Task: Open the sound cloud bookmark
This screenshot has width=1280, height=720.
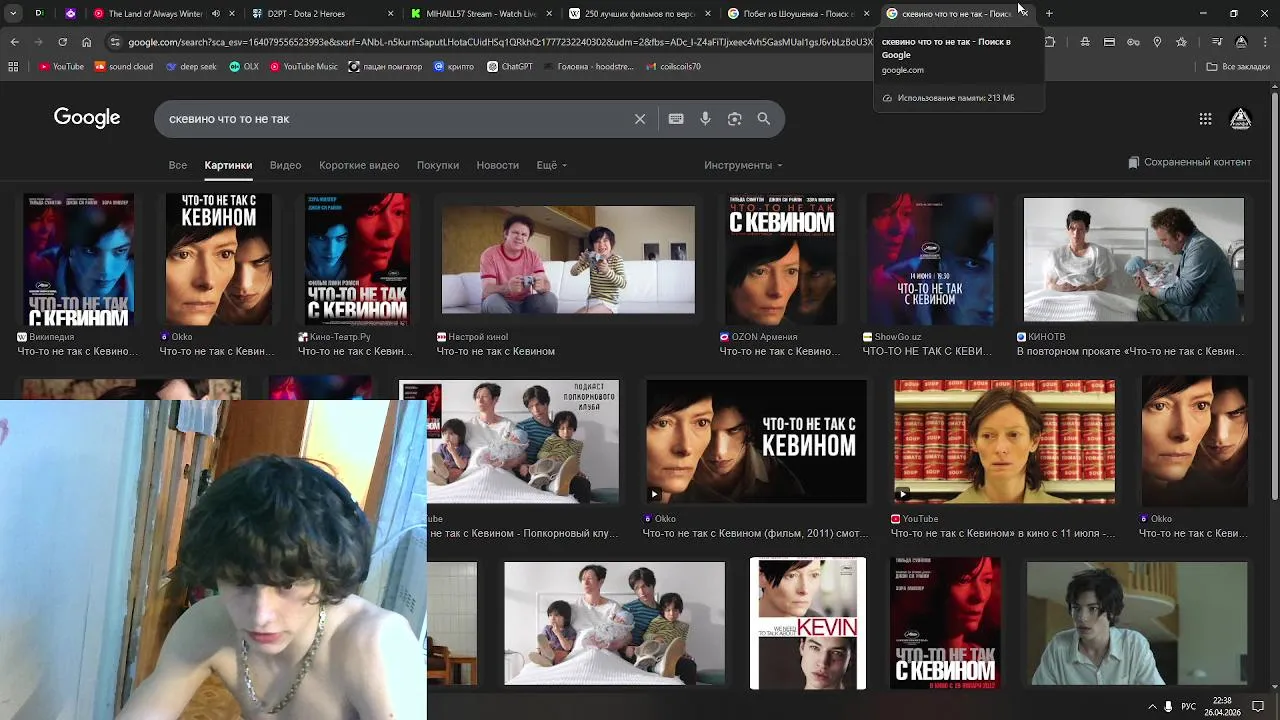Action: point(124,67)
